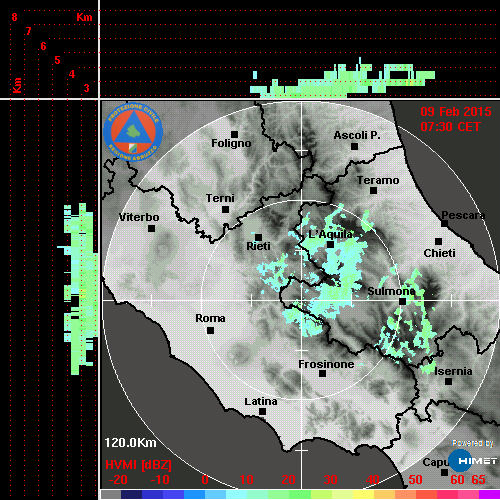Viewport: 500px width, 500px height.
Task: Click the Foligno city marker square
Action: coord(234,134)
